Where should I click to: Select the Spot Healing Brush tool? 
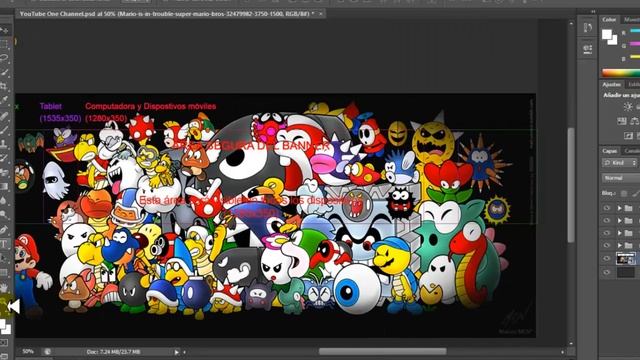(x=5, y=116)
